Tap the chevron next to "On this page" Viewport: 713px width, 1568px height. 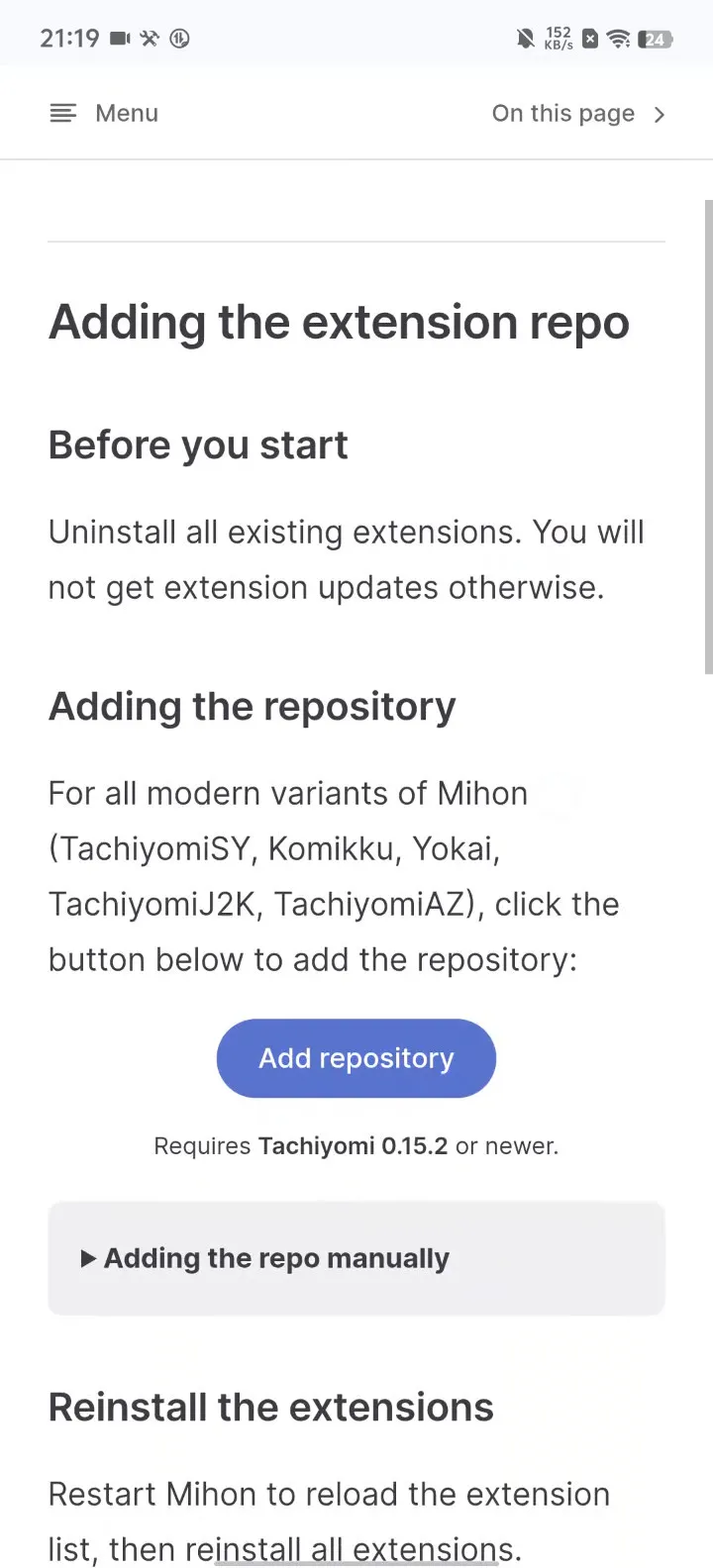[660, 114]
